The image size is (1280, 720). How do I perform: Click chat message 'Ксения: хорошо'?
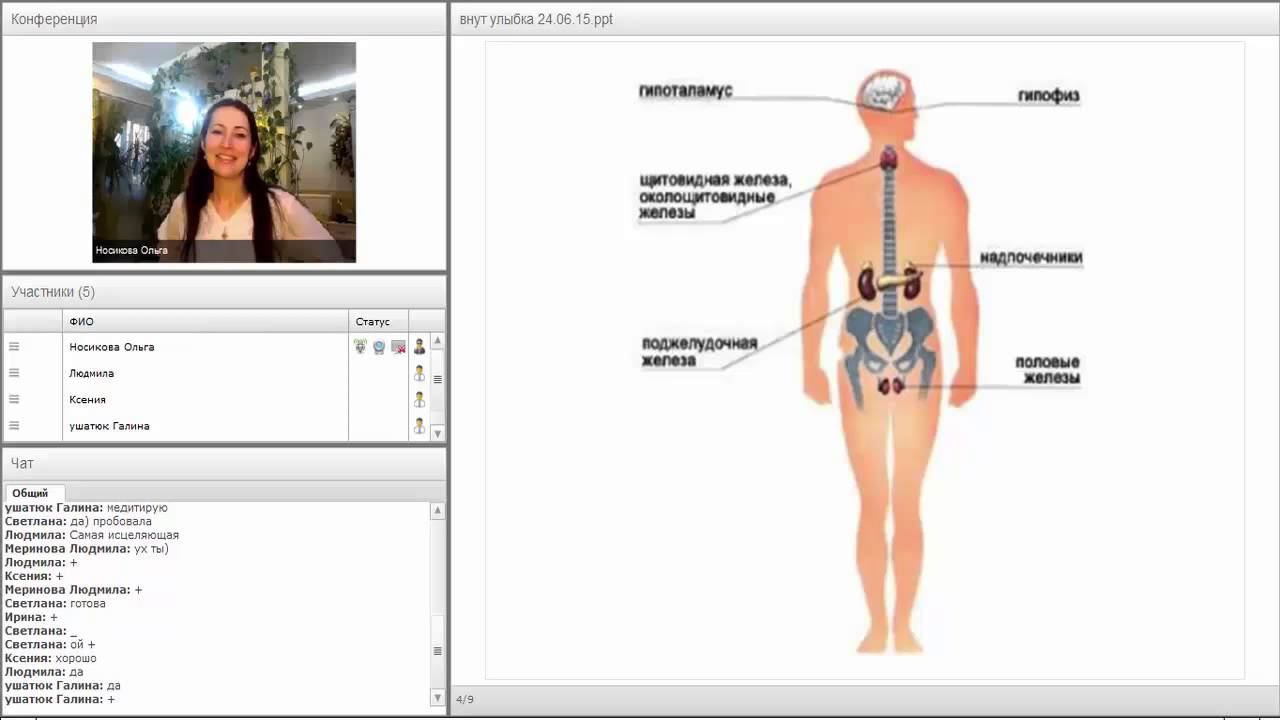click(x=51, y=658)
